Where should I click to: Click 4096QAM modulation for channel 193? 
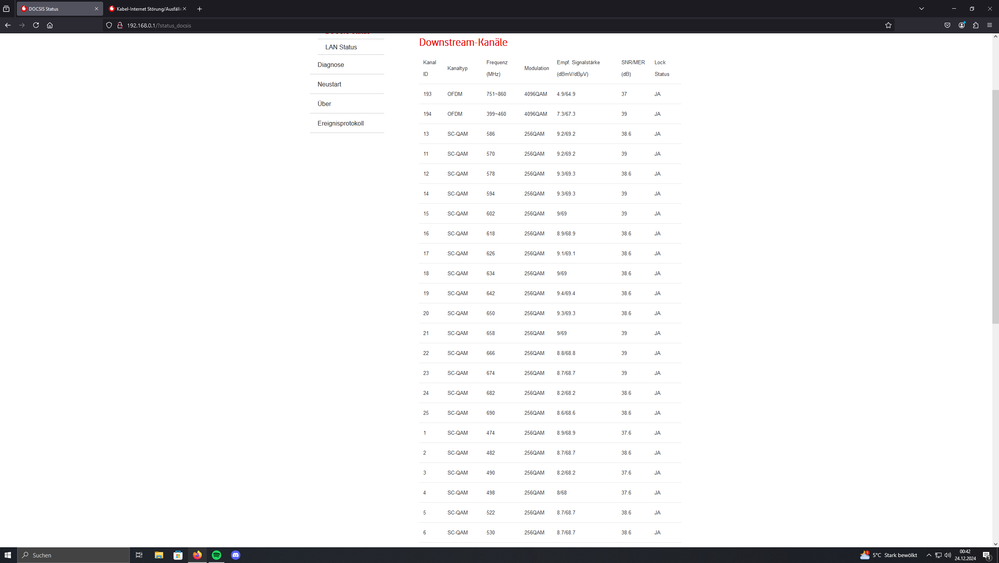pos(536,94)
